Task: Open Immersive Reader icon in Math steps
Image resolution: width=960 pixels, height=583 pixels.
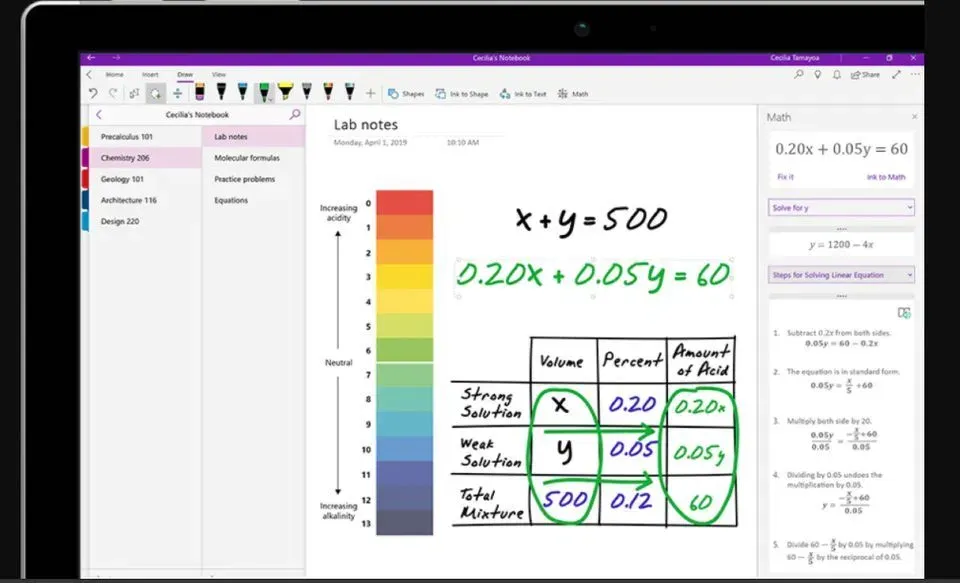Action: pos(904,313)
